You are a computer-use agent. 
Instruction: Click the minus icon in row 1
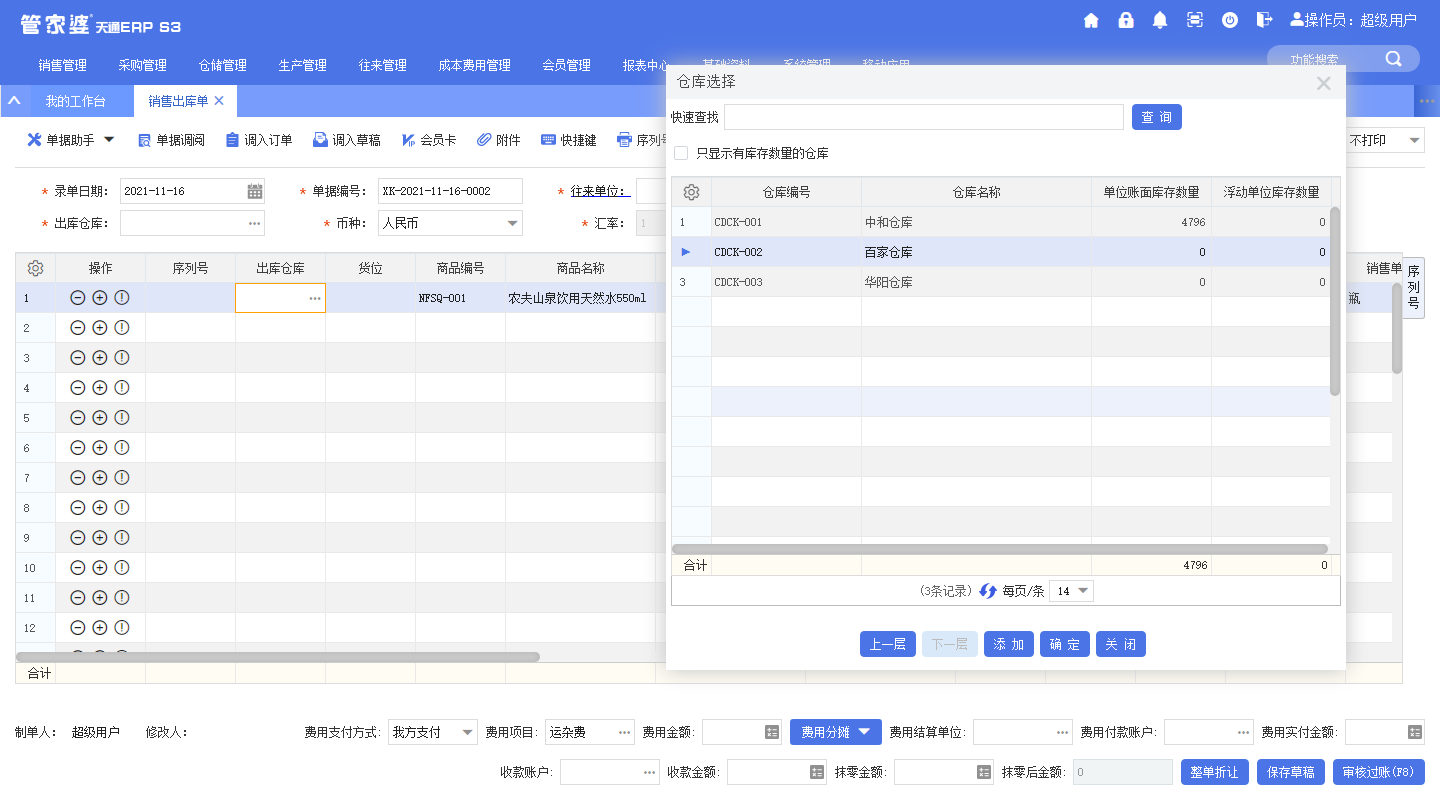click(x=78, y=298)
